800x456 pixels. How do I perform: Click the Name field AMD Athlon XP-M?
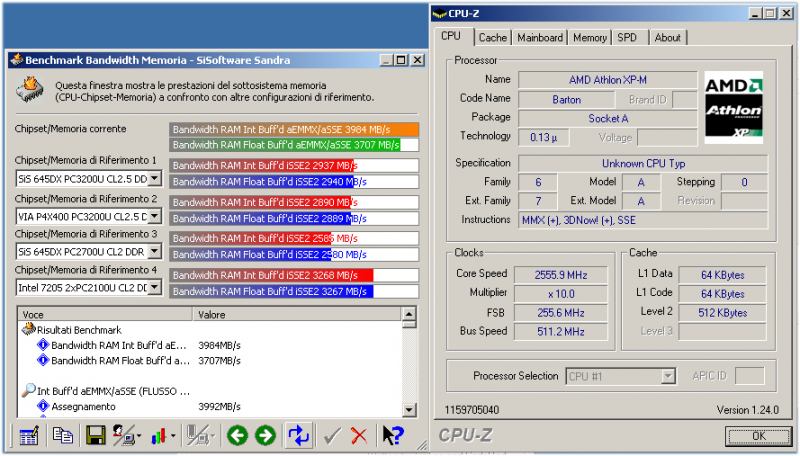pos(608,80)
